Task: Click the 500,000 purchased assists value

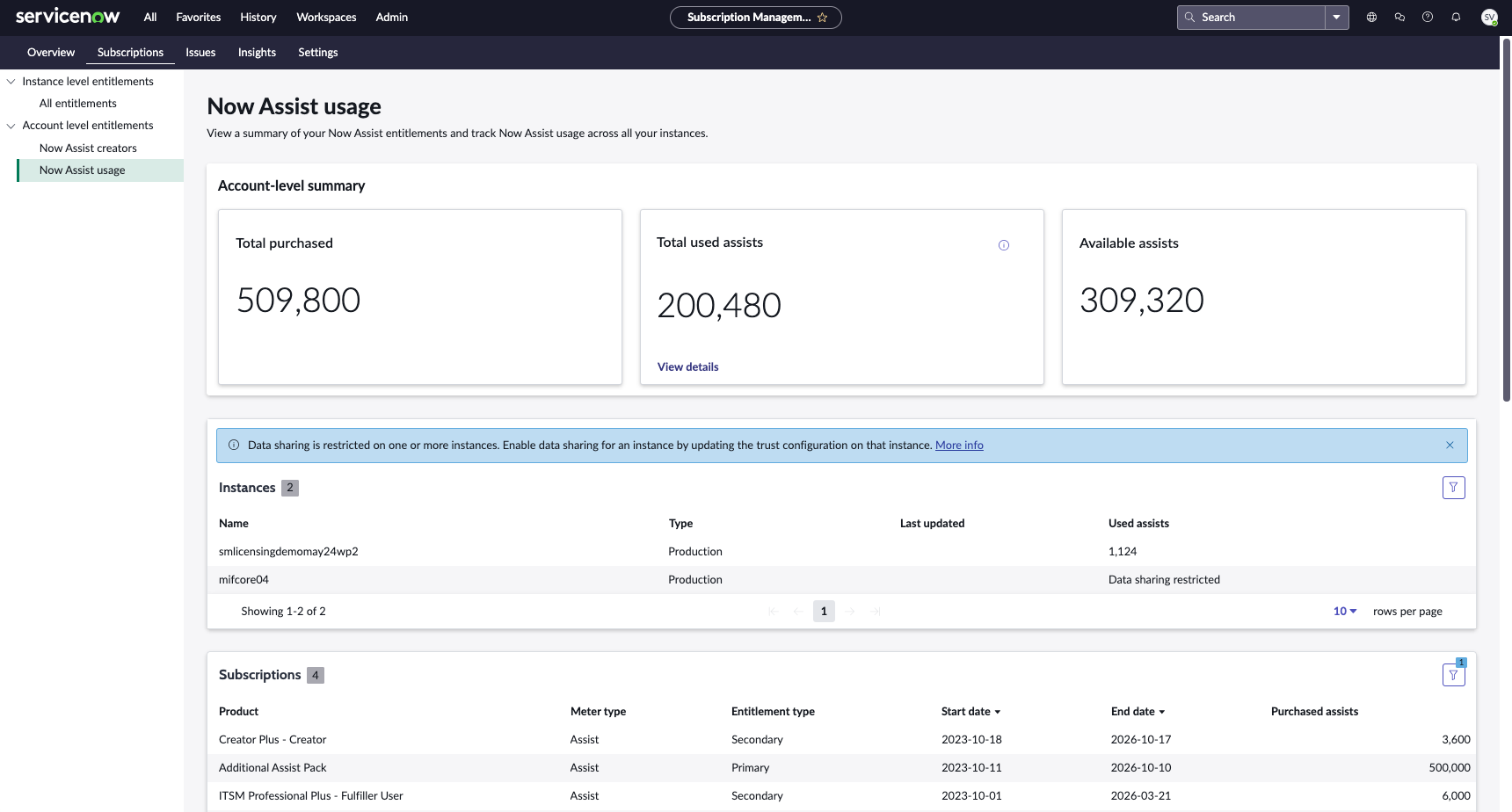Action: click(x=1450, y=768)
